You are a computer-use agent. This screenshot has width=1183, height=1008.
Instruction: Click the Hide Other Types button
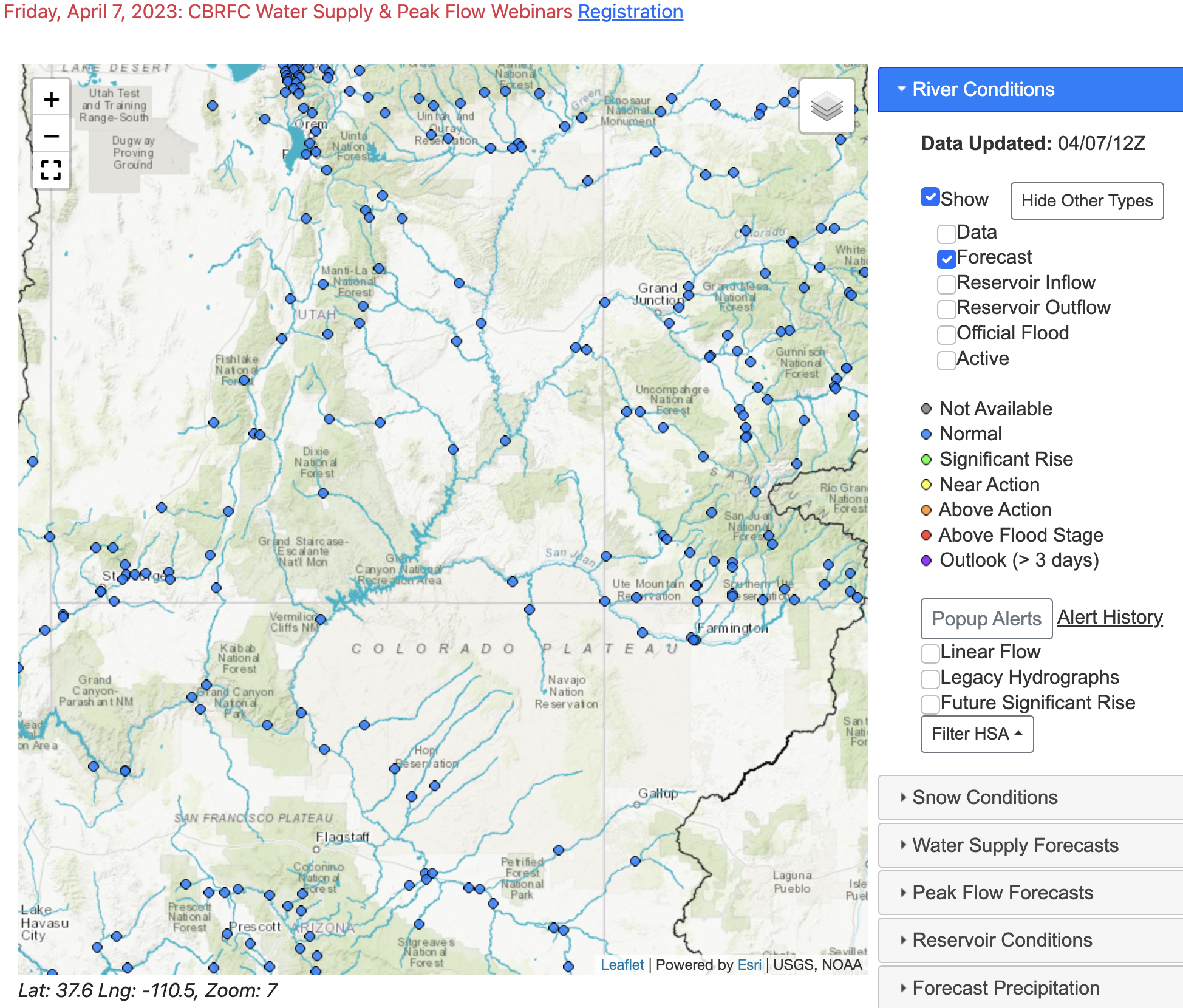tap(1086, 201)
